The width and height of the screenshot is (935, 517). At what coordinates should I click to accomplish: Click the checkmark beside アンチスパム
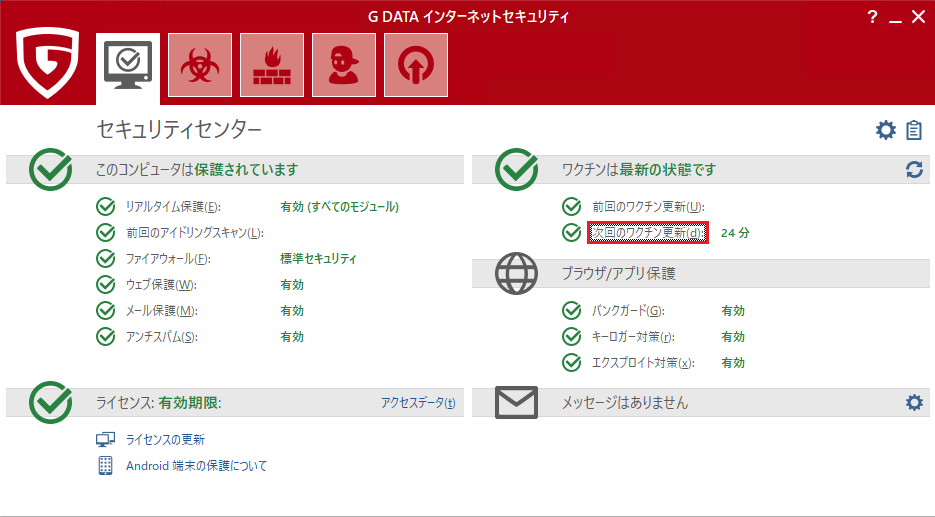click(106, 336)
